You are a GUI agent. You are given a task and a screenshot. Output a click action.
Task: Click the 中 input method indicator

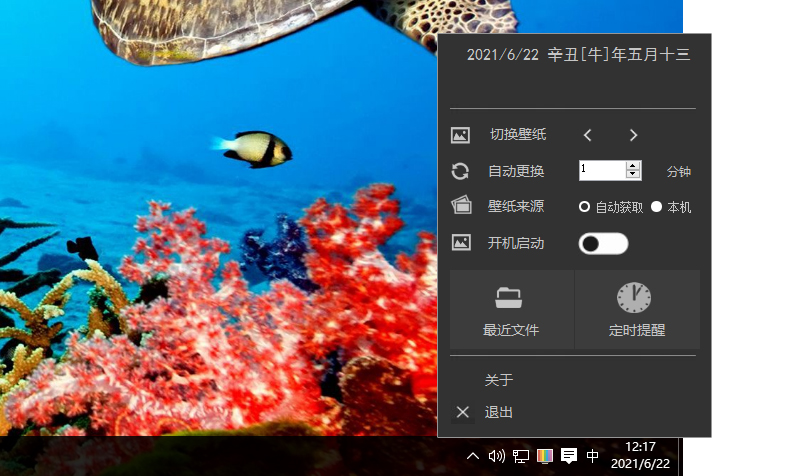pos(593,456)
